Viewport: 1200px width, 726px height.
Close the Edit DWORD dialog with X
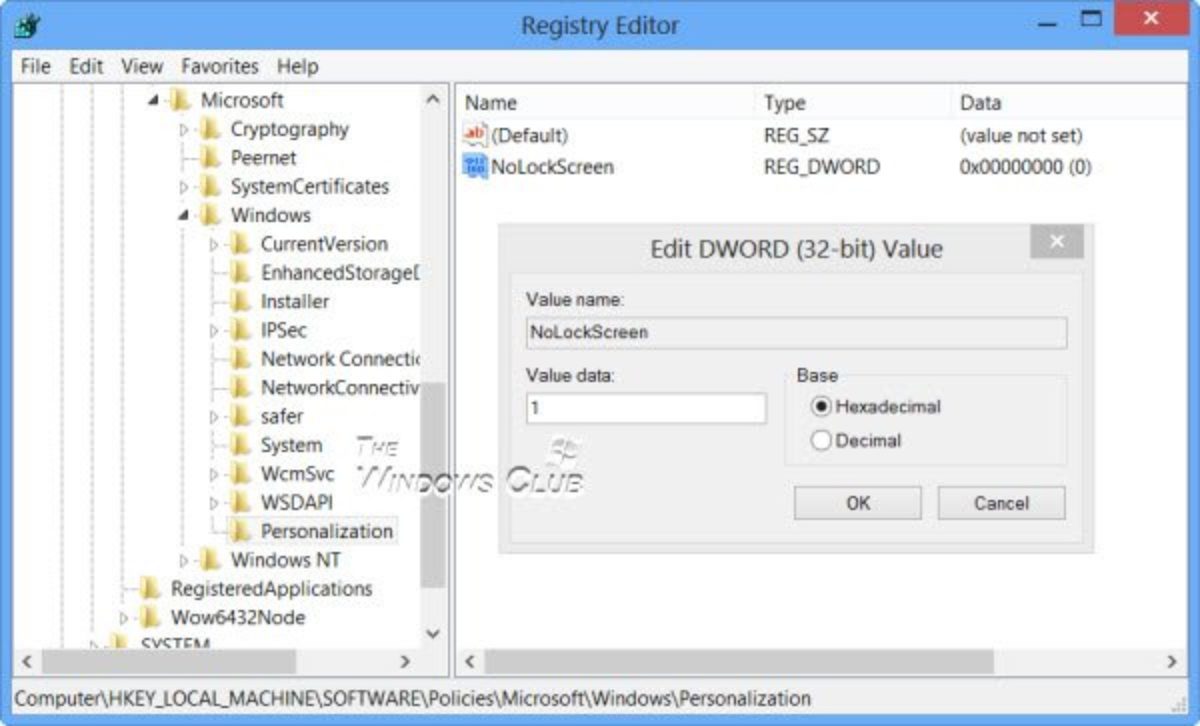(1057, 241)
